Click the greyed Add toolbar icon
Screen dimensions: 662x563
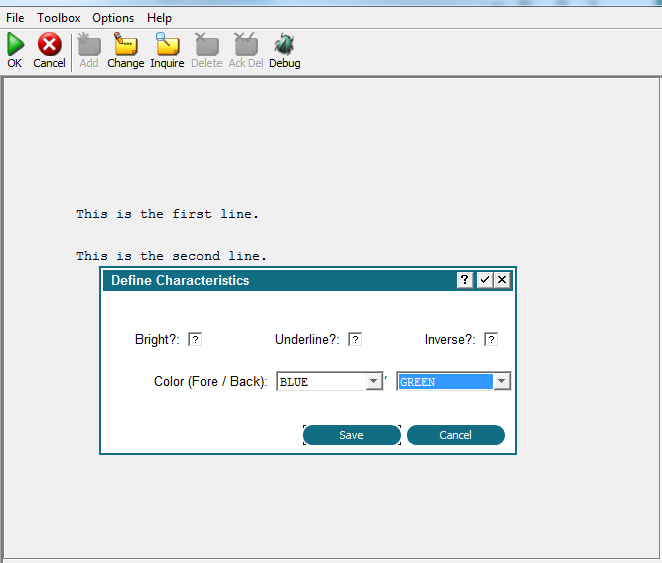pos(89,44)
